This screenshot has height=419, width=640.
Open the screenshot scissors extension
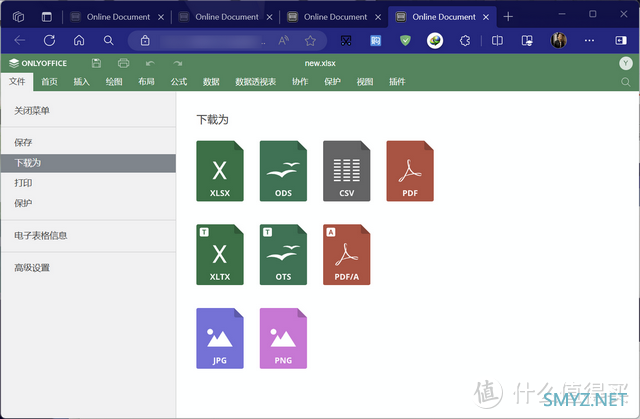pyautogui.click(x=346, y=40)
